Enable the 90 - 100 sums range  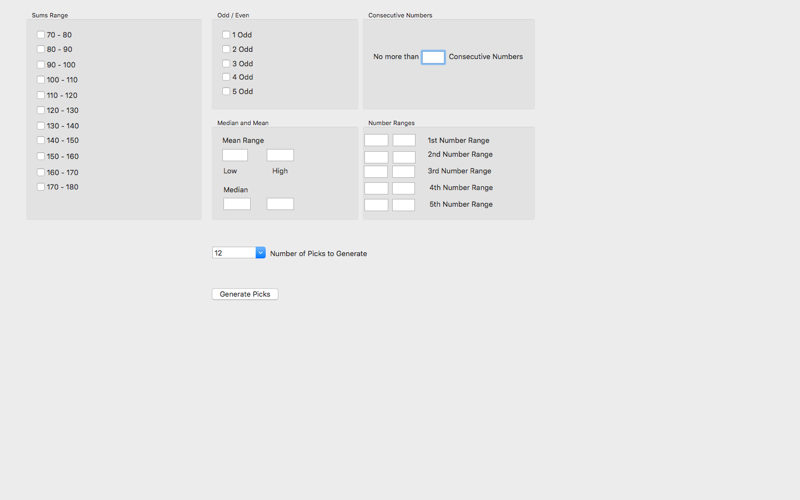coord(41,64)
